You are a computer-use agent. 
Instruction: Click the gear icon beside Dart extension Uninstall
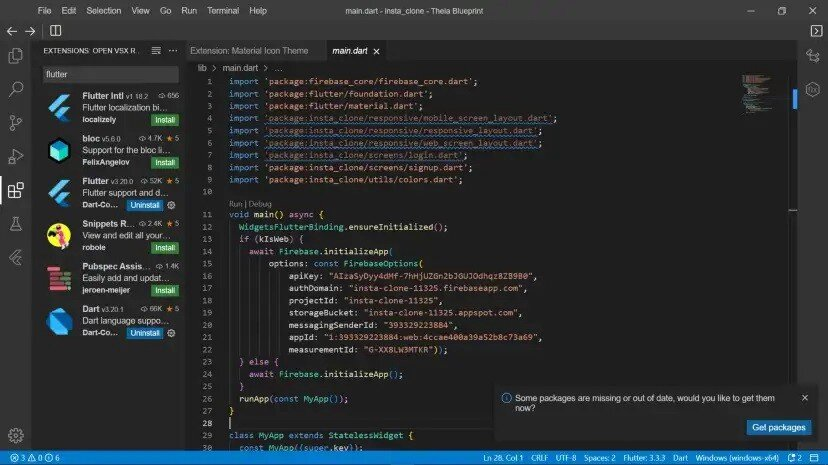click(171, 332)
